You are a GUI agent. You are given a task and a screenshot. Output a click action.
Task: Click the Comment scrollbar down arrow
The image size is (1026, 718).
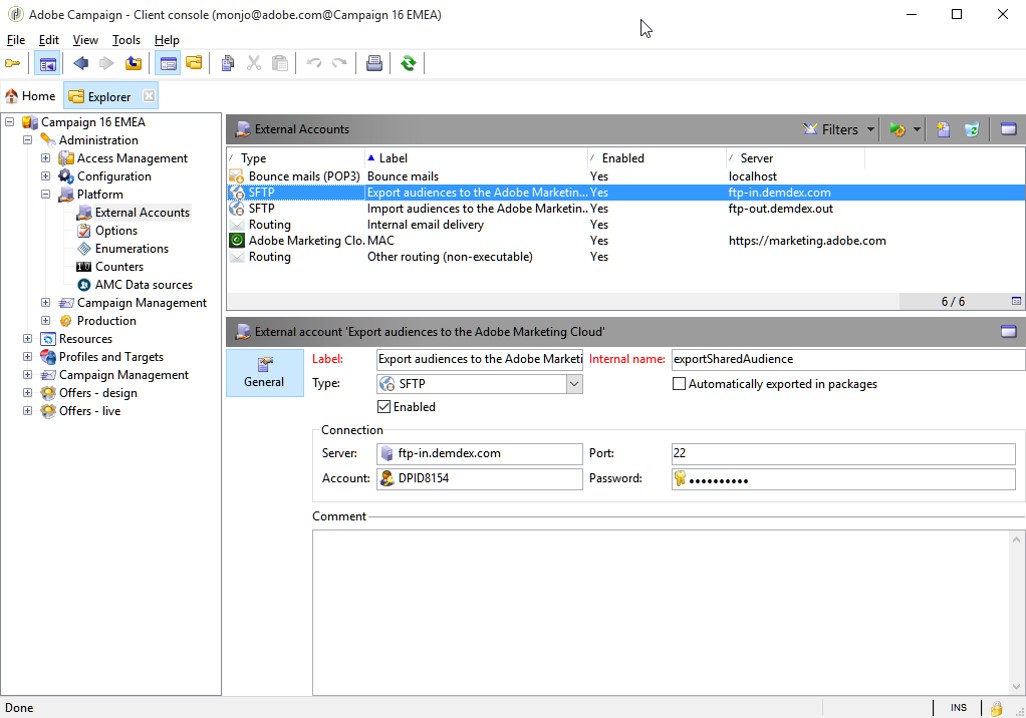coord(1016,687)
